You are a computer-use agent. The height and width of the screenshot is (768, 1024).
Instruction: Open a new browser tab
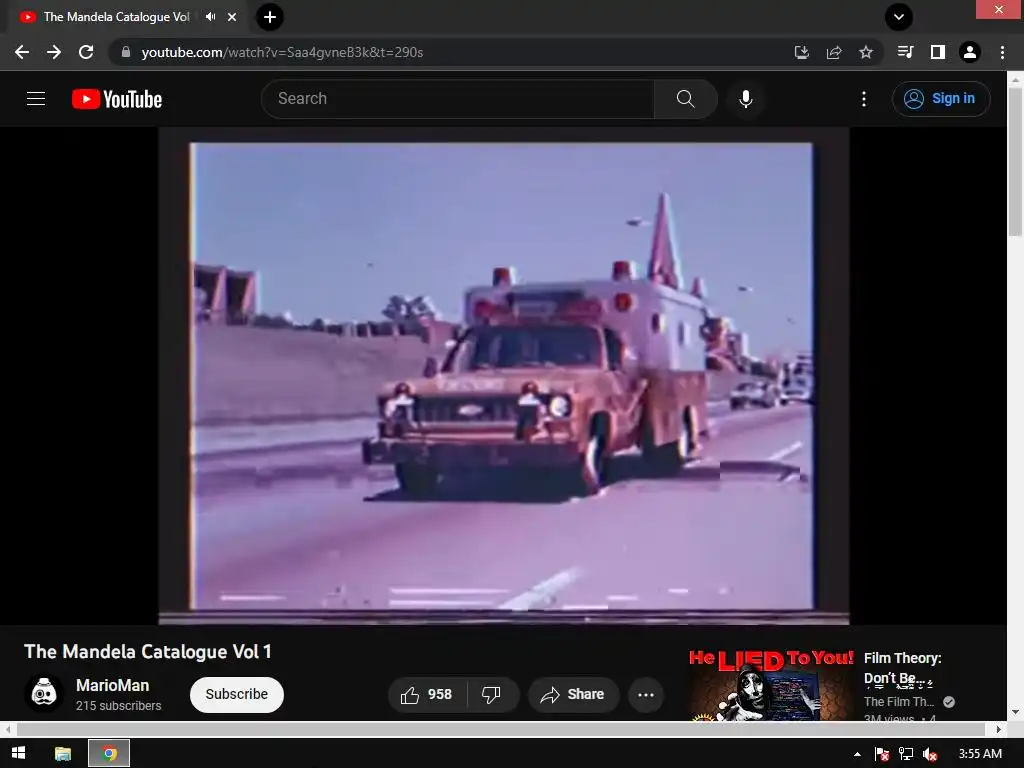tap(270, 17)
